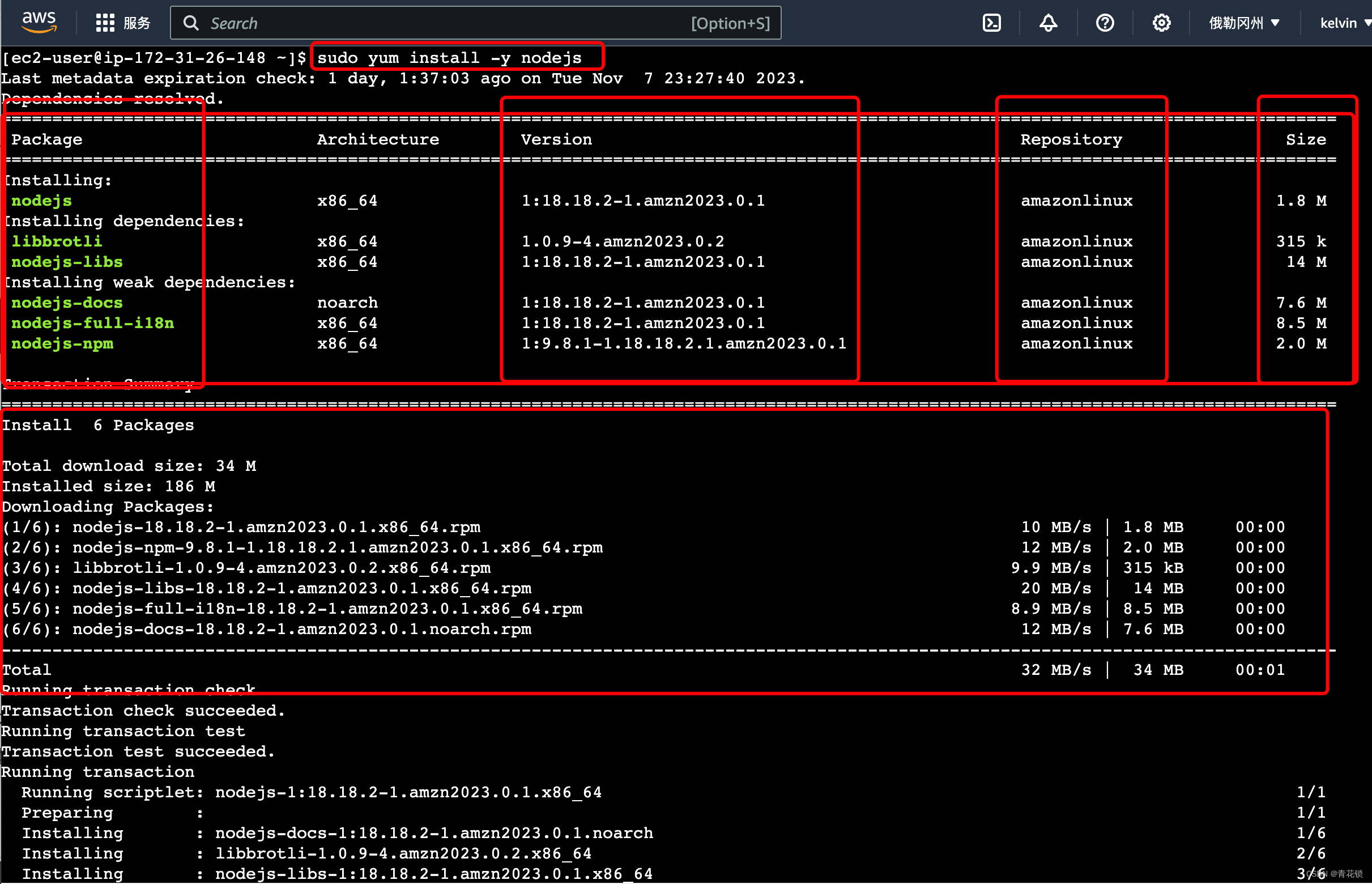Click the command 'sudo yum install -y nodejs'
The width and height of the screenshot is (1372, 884).
(x=449, y=58)
